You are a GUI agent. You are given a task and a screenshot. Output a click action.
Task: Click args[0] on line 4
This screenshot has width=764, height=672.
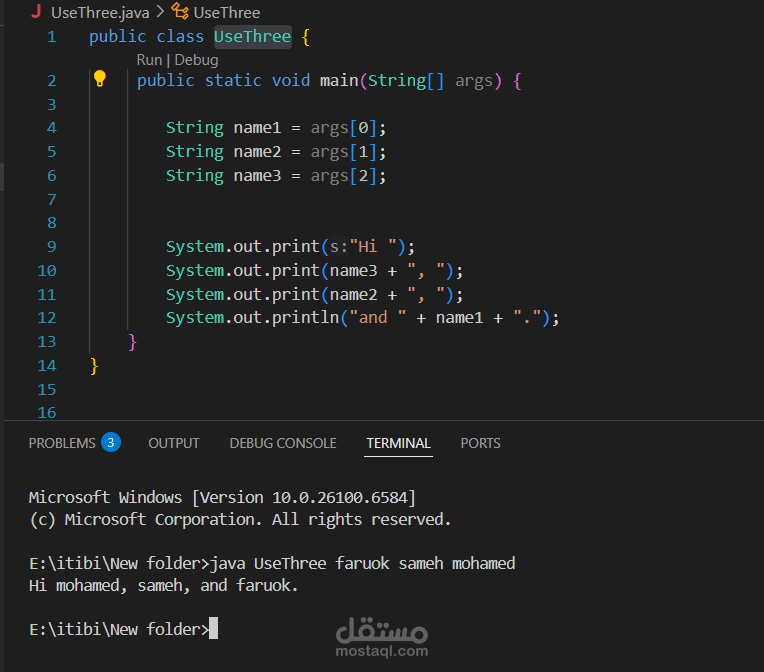(344, 128)
